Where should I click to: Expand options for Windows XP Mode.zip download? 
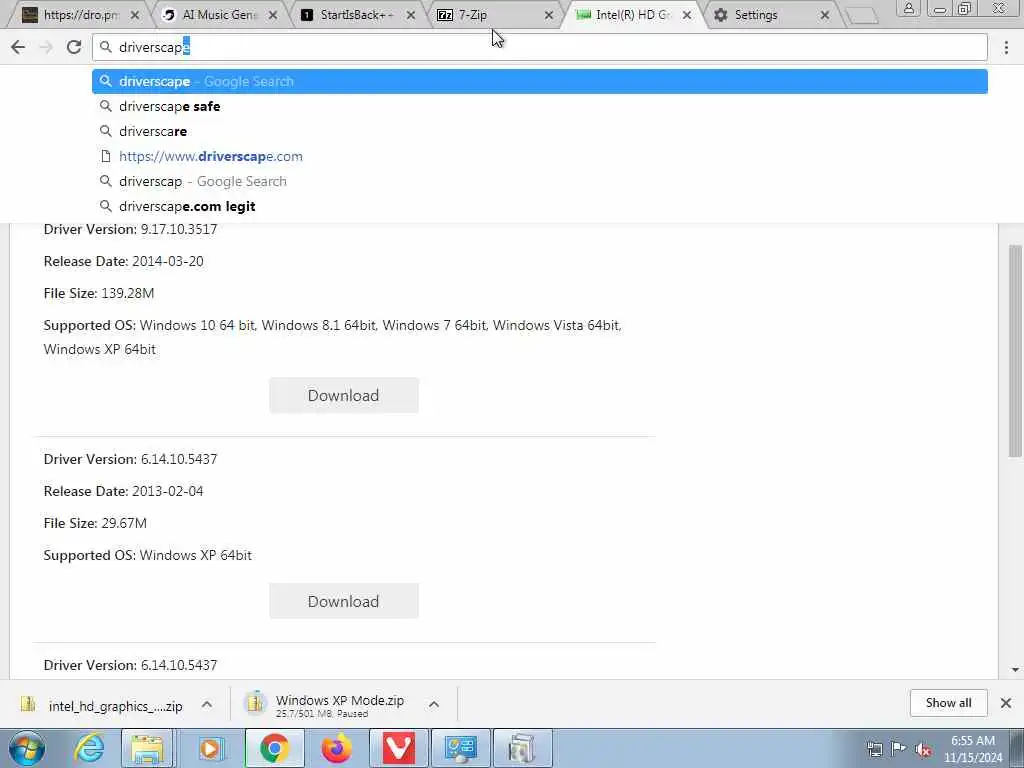point(434,704)
